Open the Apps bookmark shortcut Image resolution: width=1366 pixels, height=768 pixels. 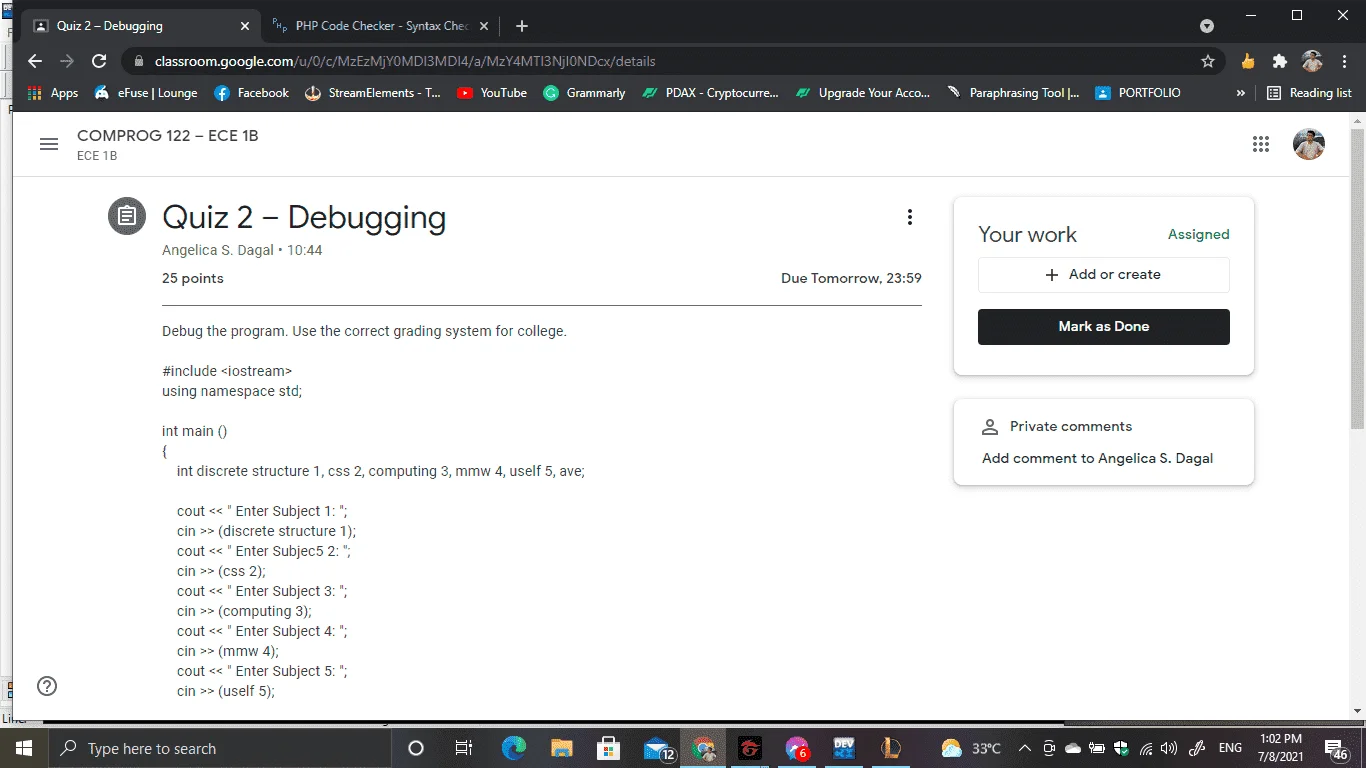pyautogui.click(x=53, y=93)
